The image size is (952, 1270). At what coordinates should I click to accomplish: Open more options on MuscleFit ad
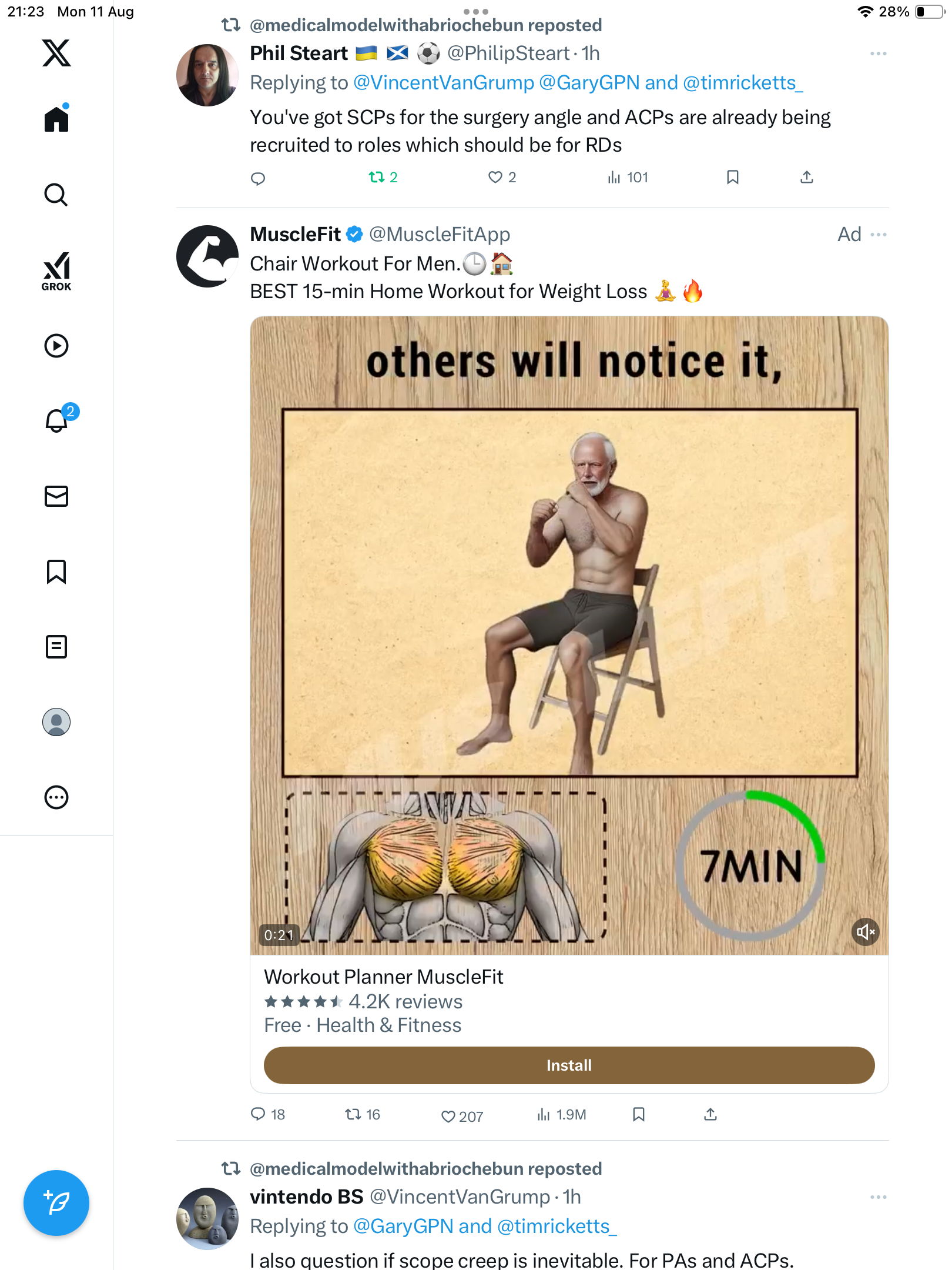[878, 235]
